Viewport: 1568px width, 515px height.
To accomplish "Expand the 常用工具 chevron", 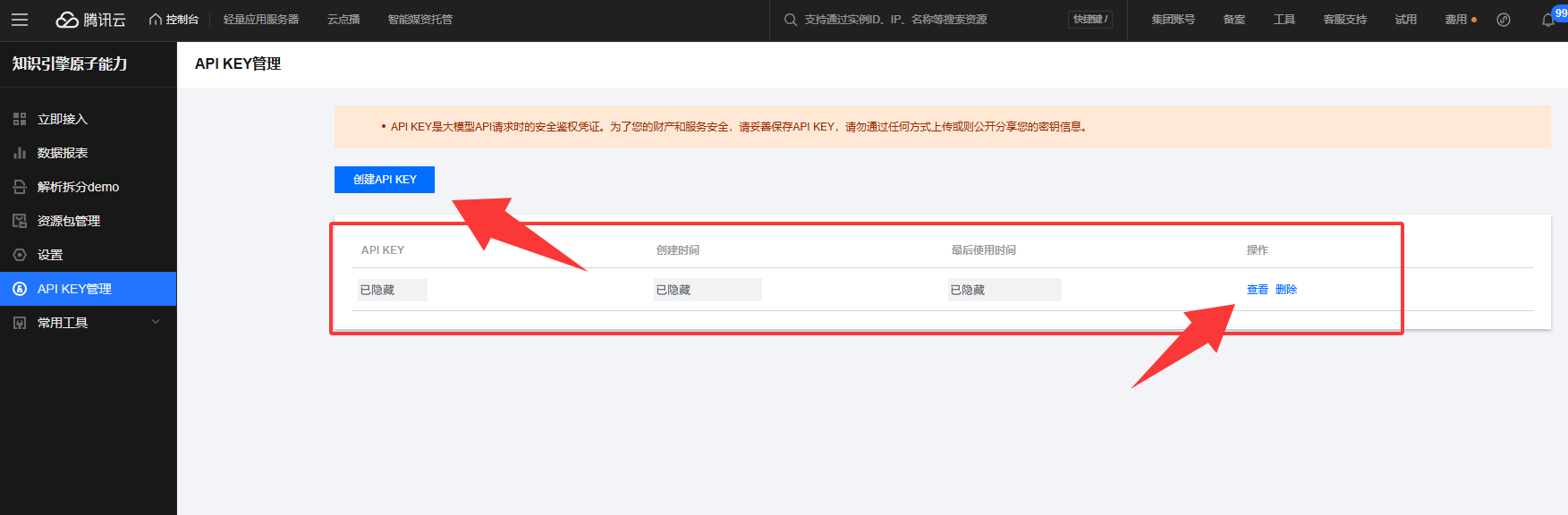I will (x=156, y=322).
